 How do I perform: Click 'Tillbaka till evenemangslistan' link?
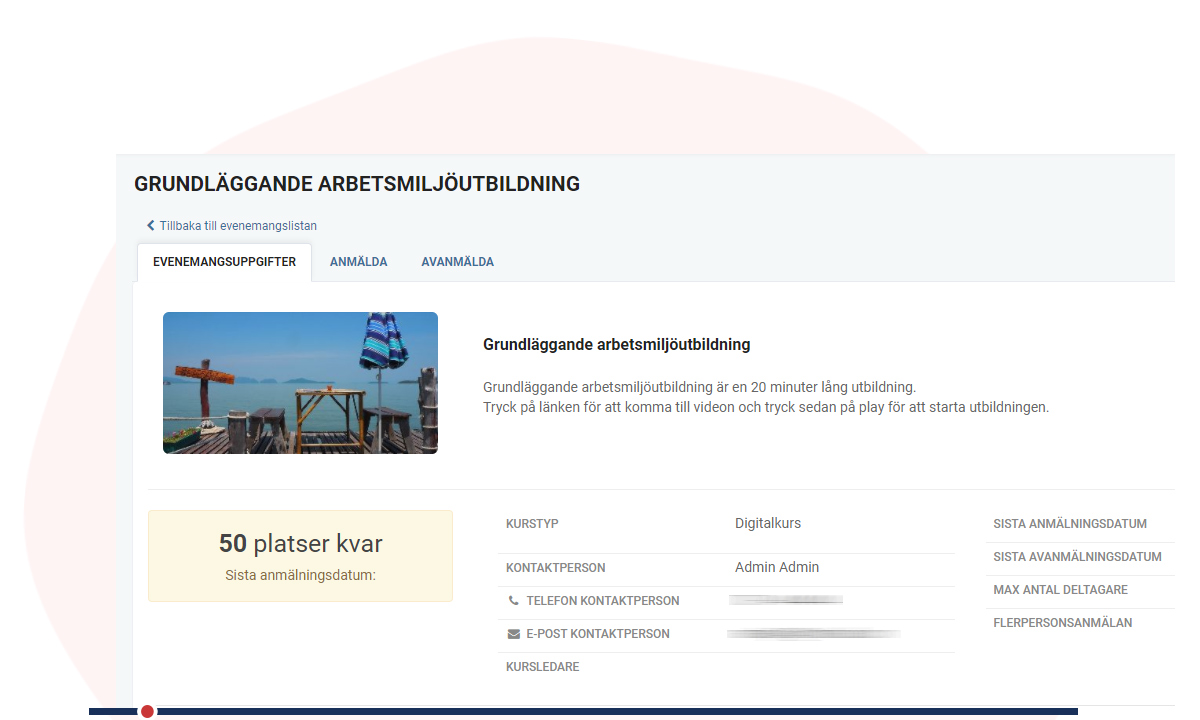coord(237,225)
